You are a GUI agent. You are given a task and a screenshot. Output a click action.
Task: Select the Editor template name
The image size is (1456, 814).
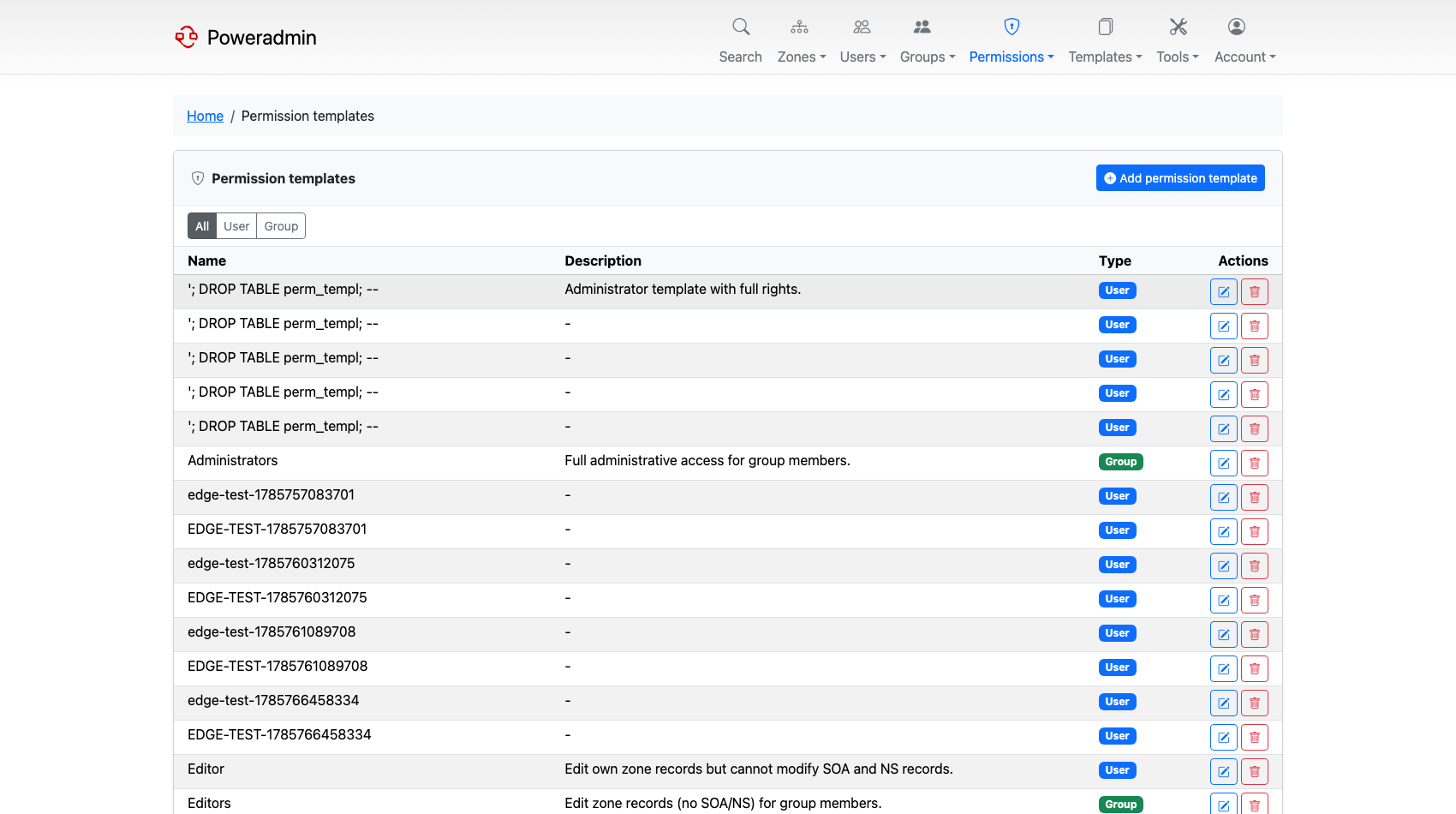[x=206, y=769]
